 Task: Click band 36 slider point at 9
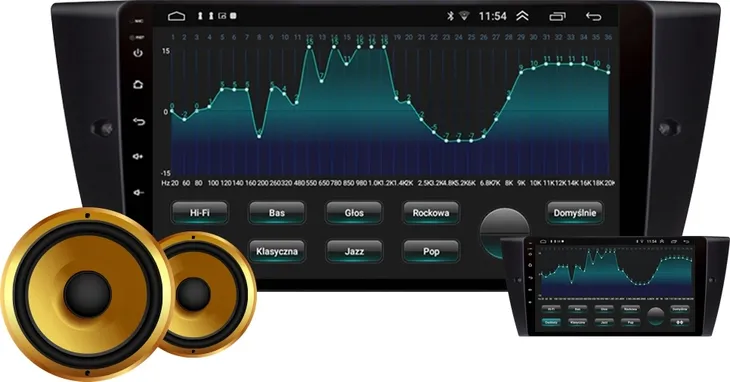(608, 73)
